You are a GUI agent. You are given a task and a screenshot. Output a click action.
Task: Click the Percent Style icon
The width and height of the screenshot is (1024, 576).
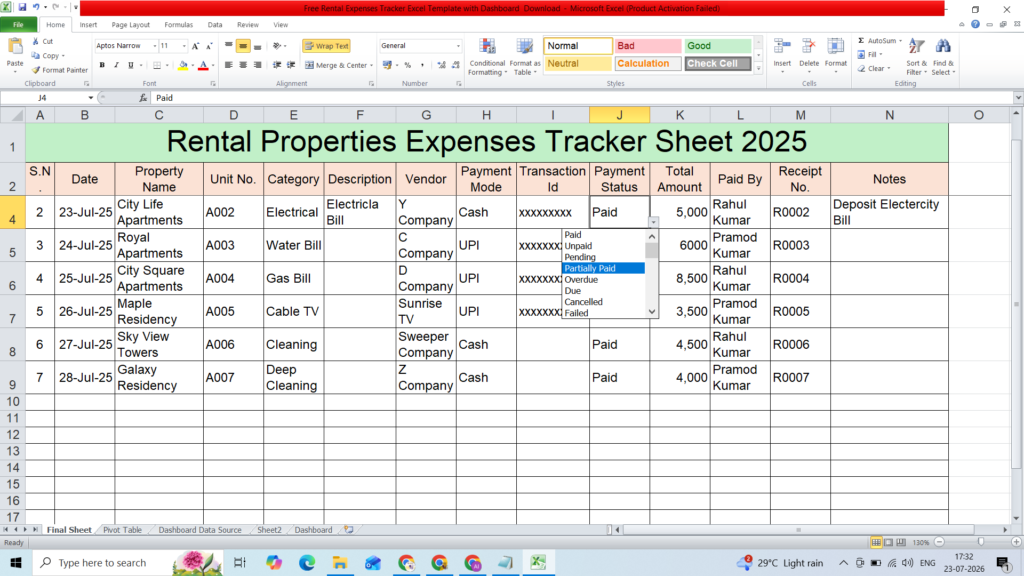(408, 65)
